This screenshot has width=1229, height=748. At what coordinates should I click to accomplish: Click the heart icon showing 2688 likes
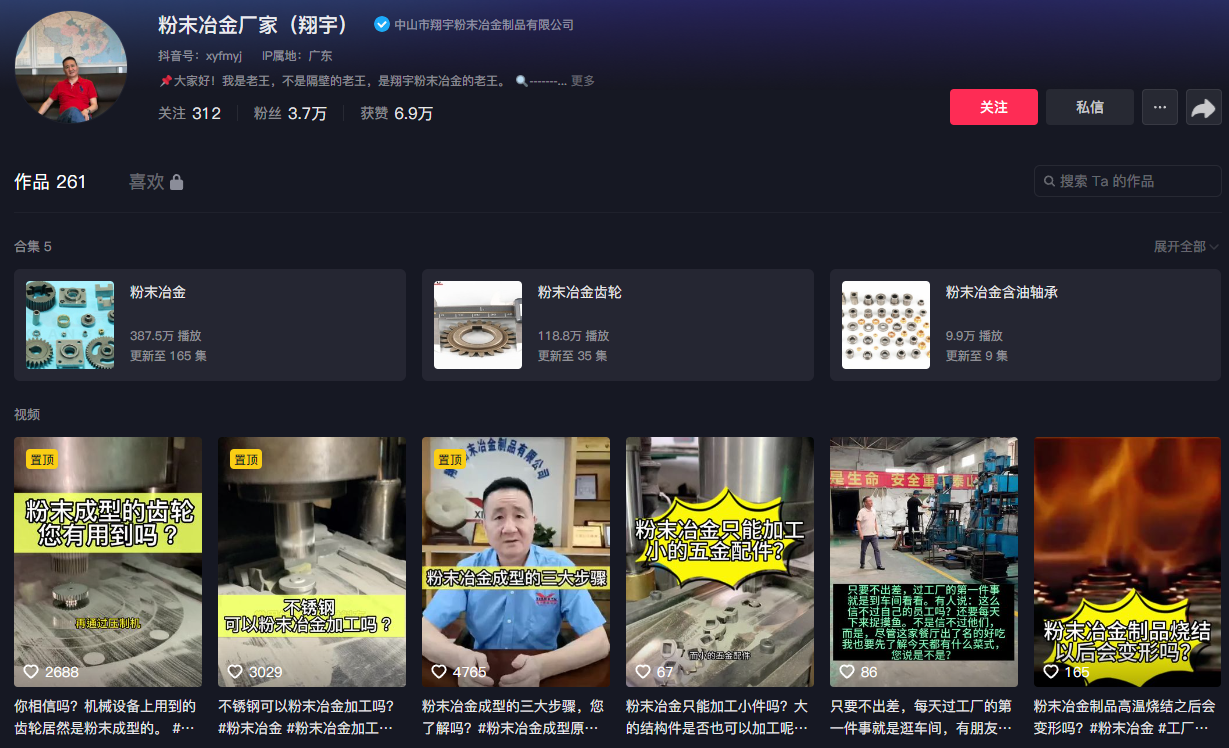coord(31,672)
